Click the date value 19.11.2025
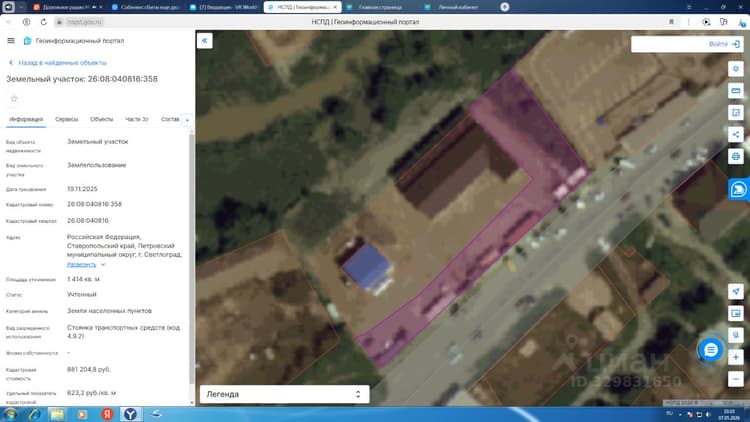 pyautogui.click(x=82, y=189)
